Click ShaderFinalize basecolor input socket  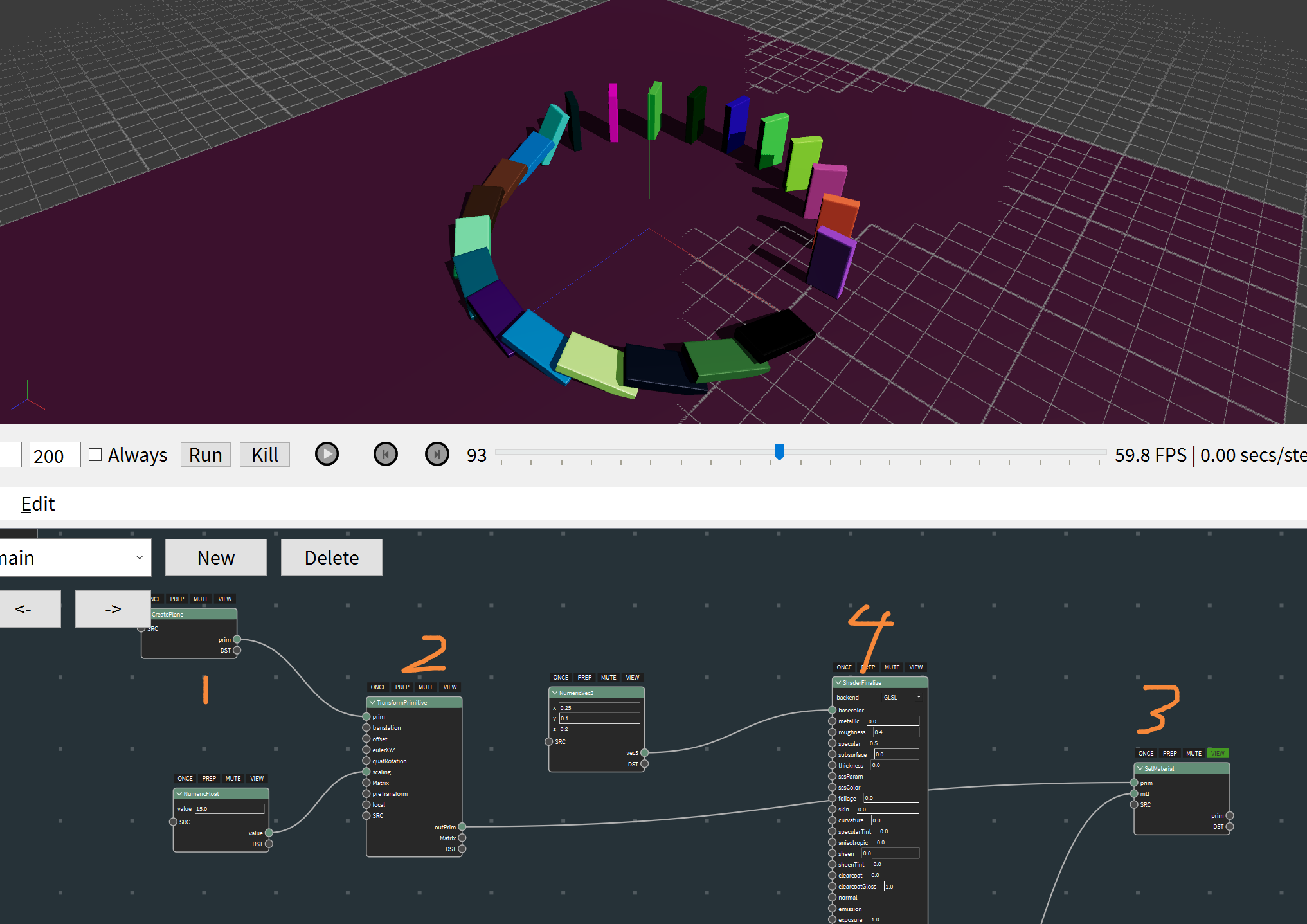tap(832, 711)
